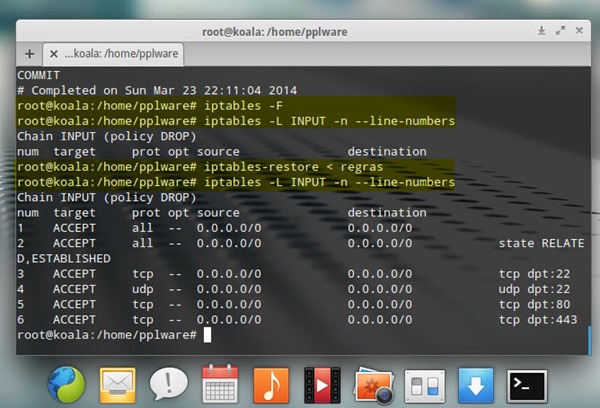Click the 'state RELATE' text in row 2
This screenshot has height=408, width=600.
541,243
